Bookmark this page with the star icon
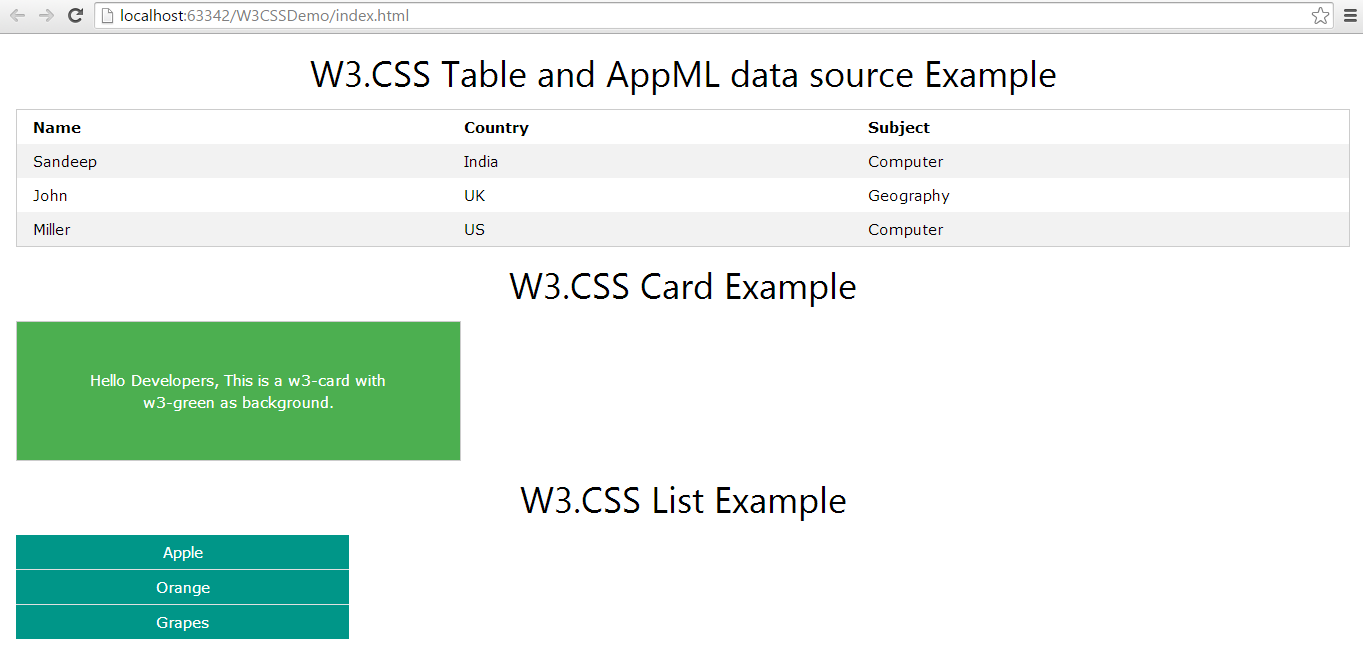 (x=1320, y=15)
